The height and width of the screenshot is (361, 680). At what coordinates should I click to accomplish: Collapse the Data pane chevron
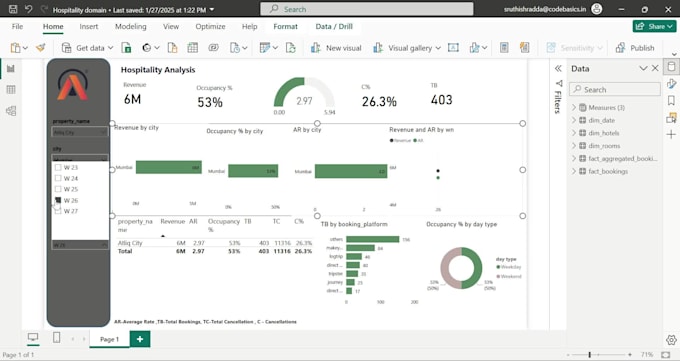pyautogui.click(x=643, y=69)
